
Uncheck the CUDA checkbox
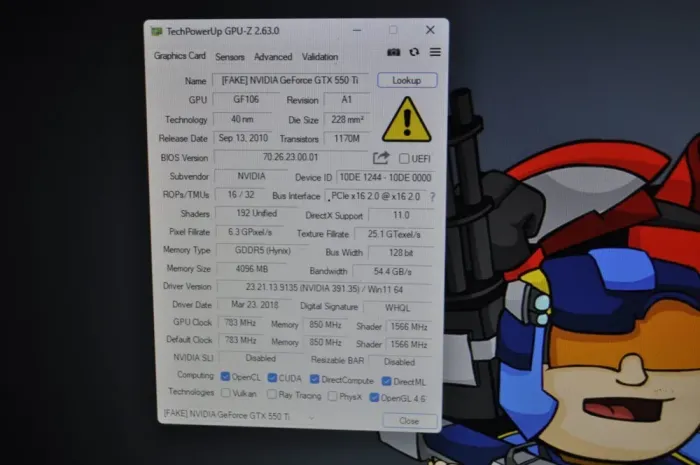[x=272, y=379]
